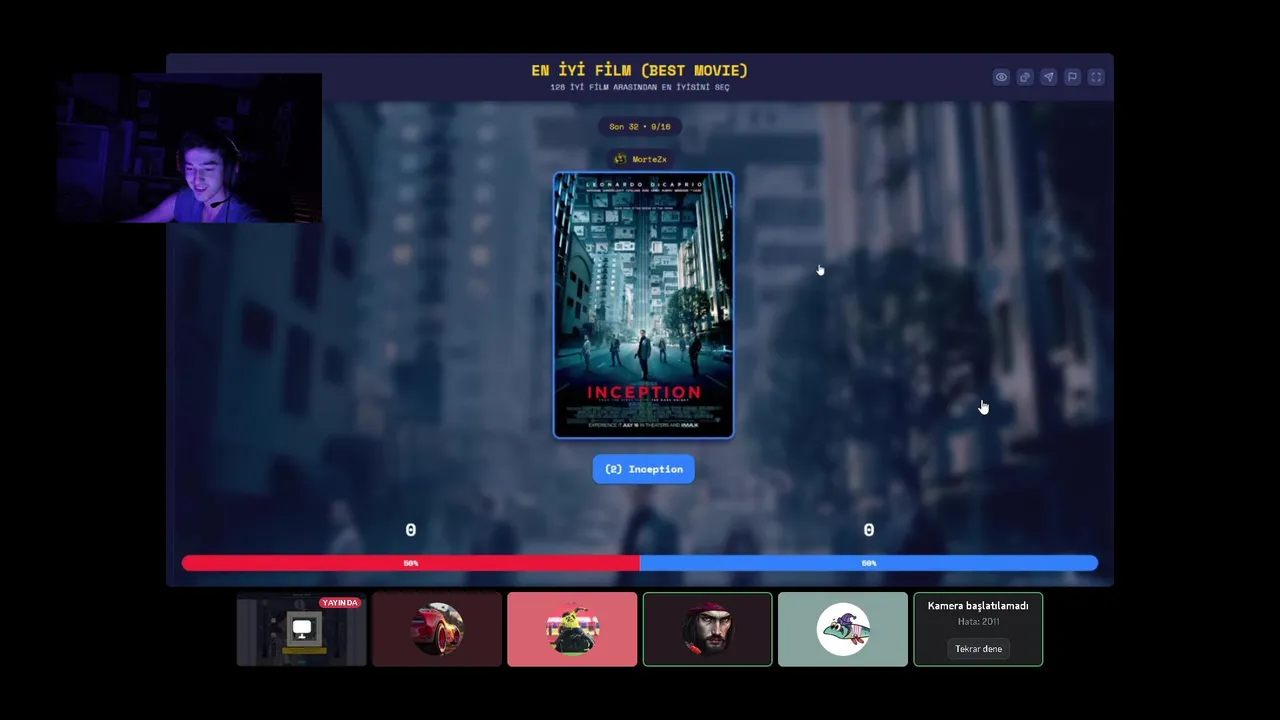Image resolution: width=1280 pixels, height=720 pixels.
Task: Click the red 50% vote bar
Action: (410, 563)
